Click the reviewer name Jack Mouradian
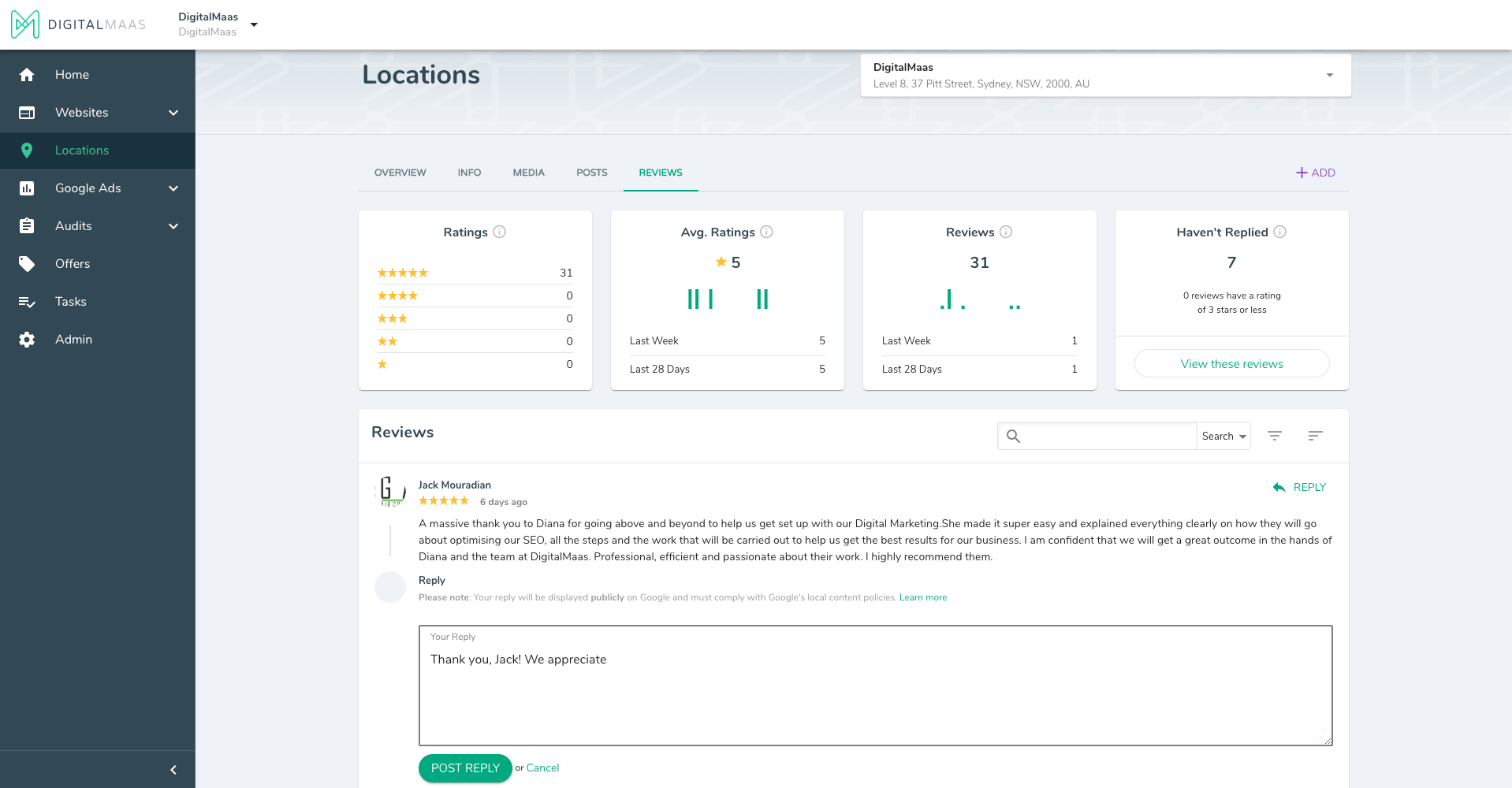Image resolution: width=1512 pixels, height=788 pixels. tap(455, 485)
